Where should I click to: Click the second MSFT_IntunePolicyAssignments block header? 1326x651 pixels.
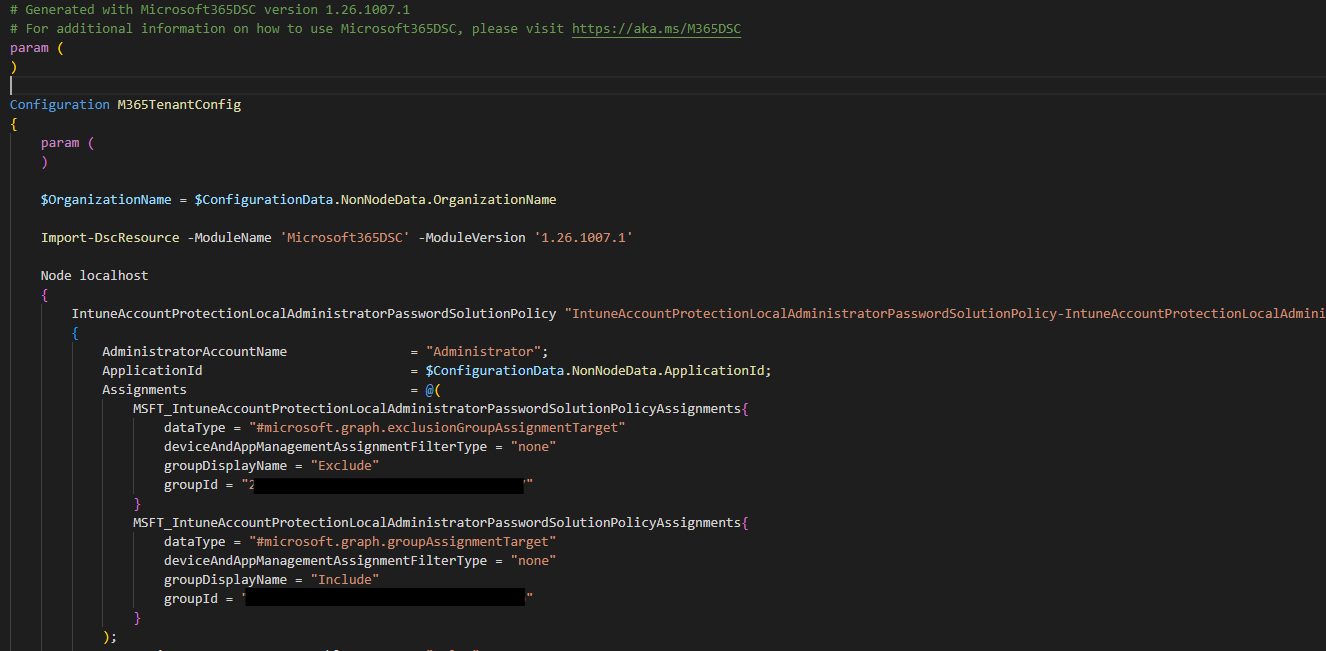[441, 522]
